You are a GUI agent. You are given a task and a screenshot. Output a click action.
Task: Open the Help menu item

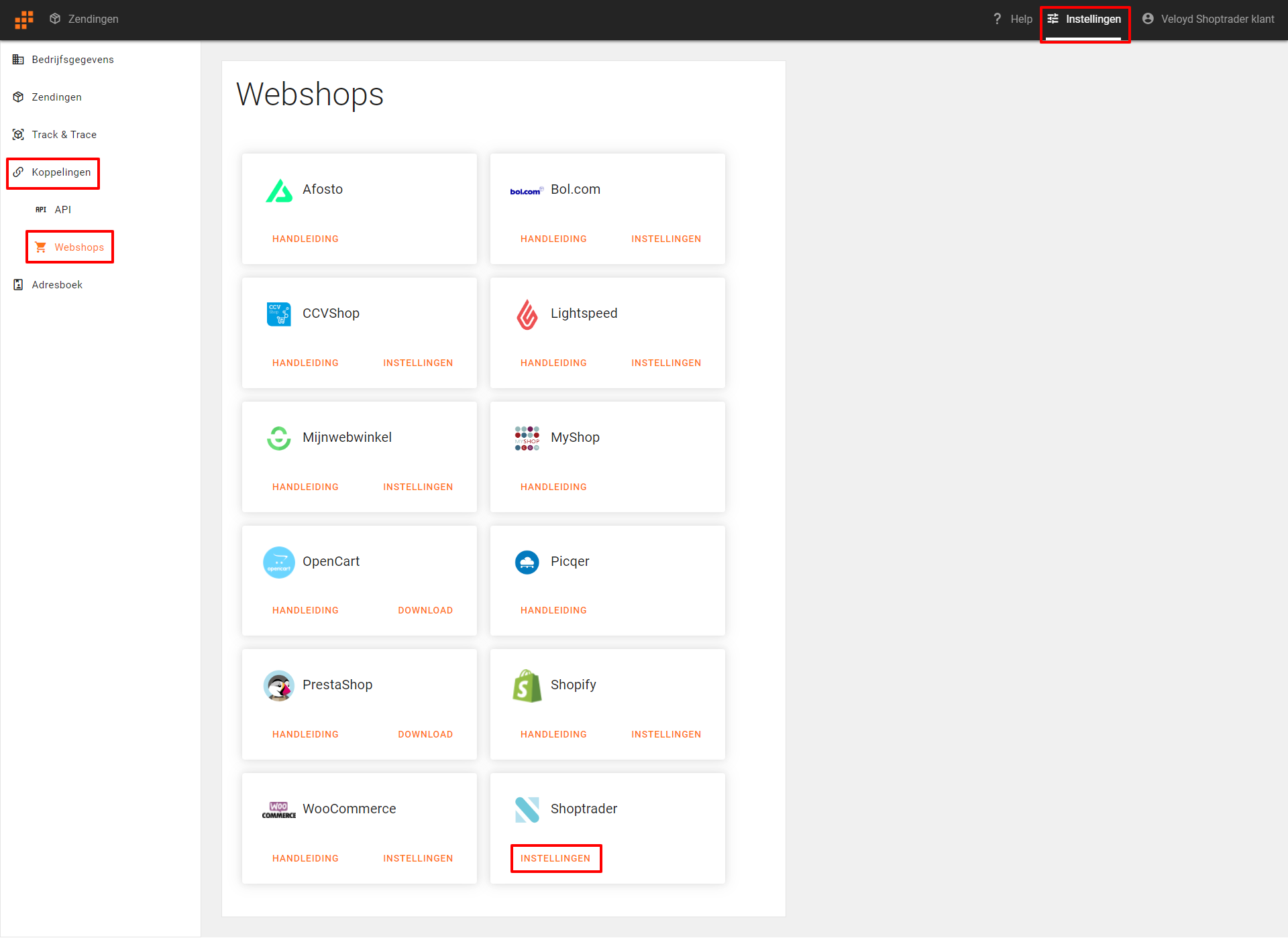coord(1013,19)
